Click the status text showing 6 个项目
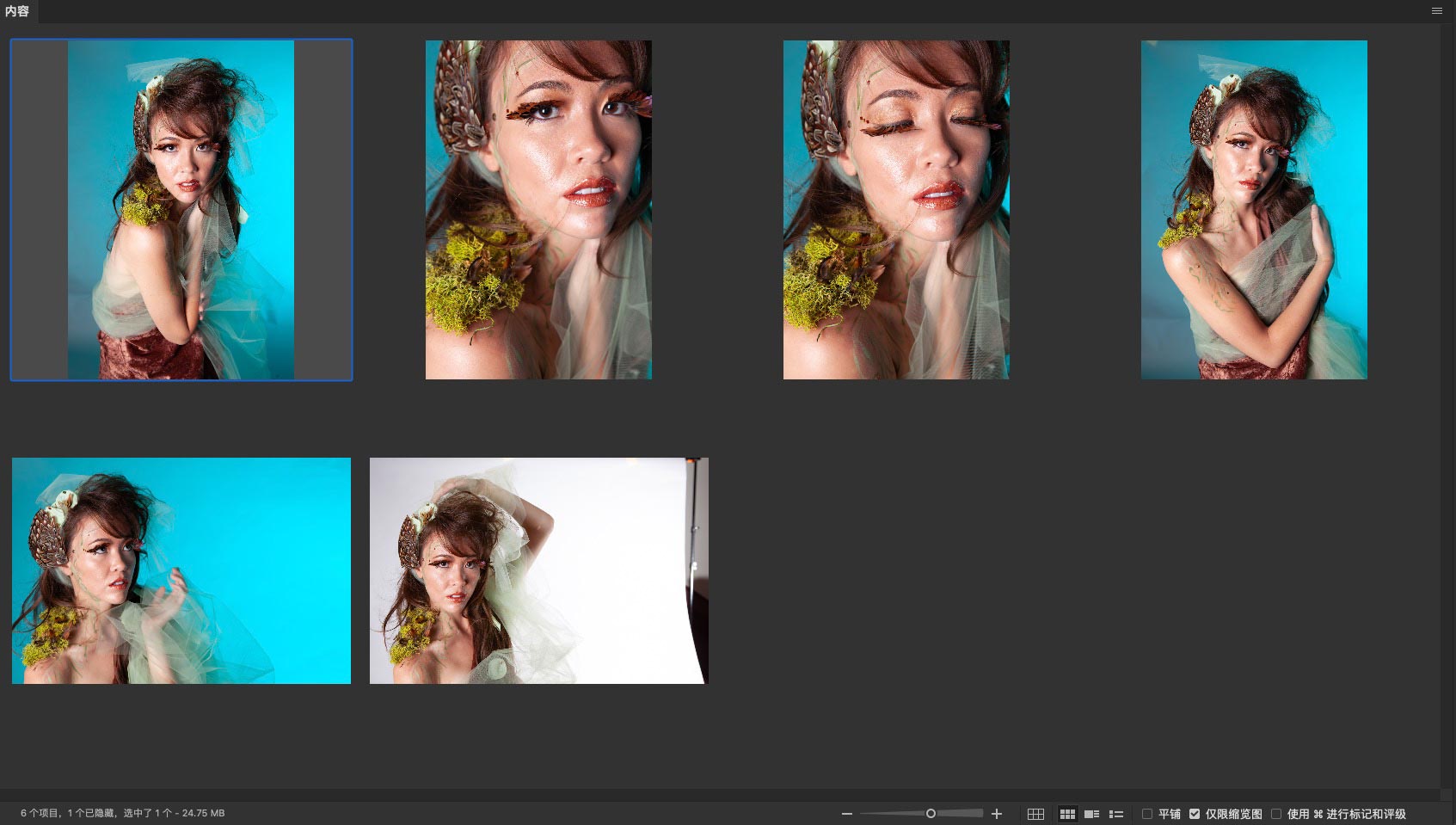 (122, 813)
